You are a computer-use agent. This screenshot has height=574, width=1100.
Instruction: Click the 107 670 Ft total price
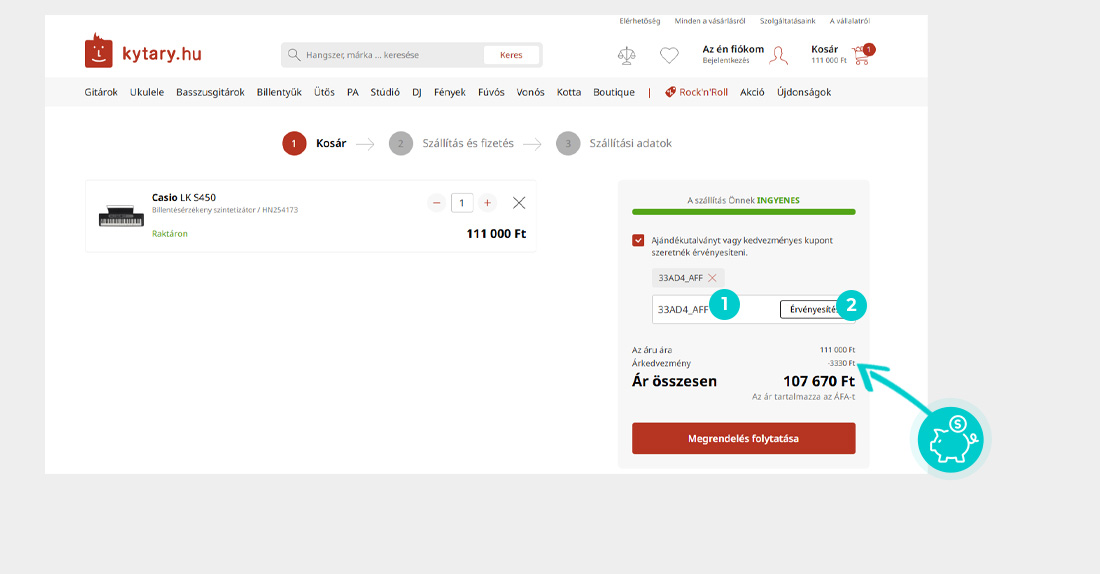(x=819, y=381)
